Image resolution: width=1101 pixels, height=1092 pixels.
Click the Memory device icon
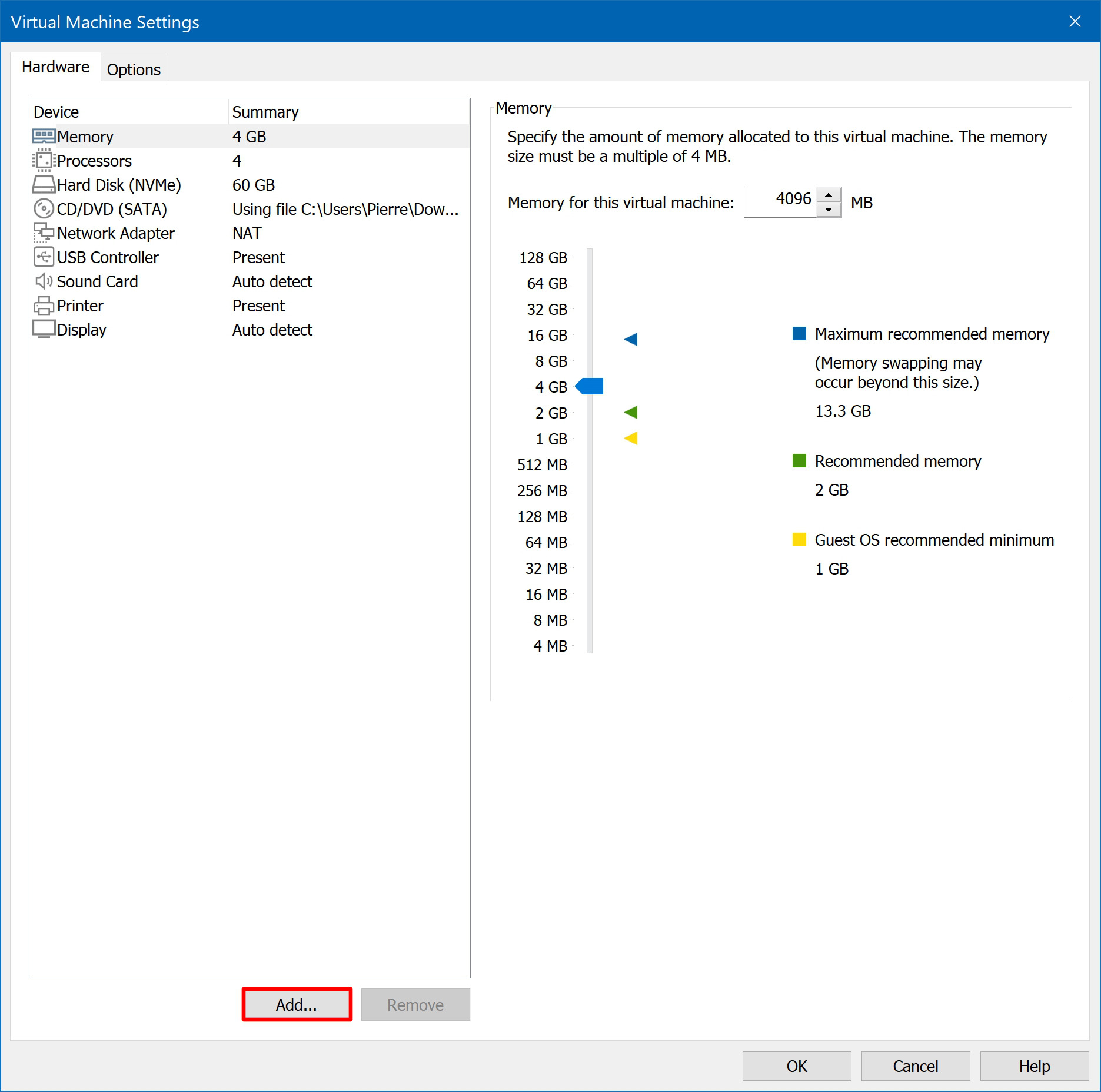[44, 136]
